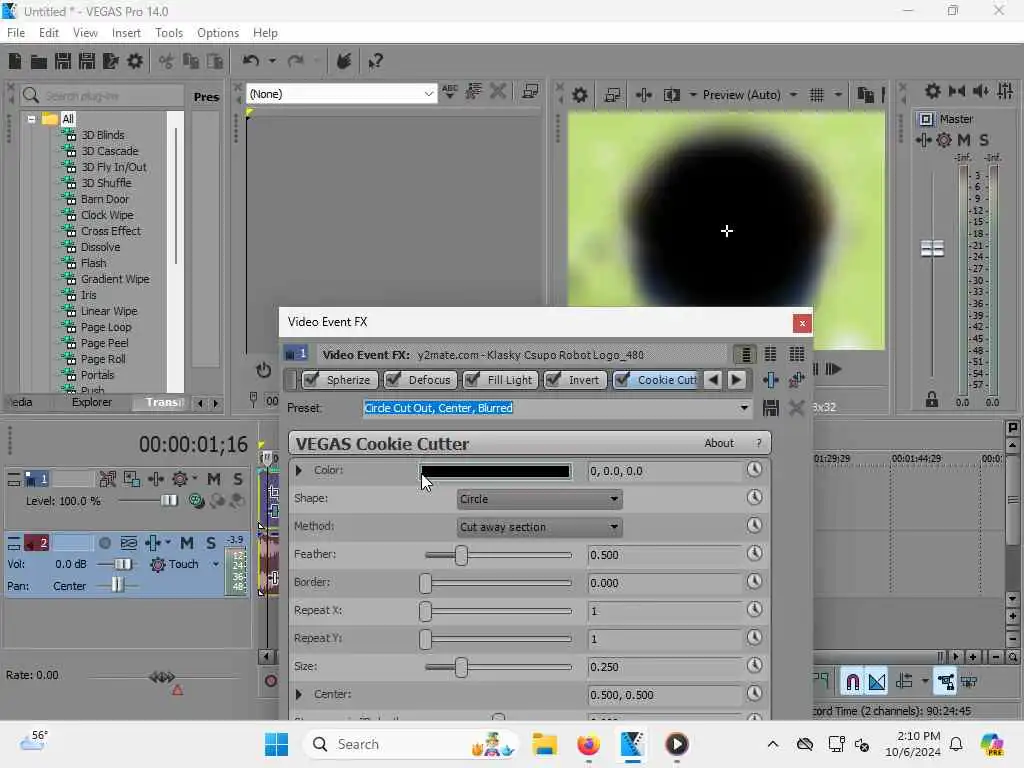
Task: Select the Gradient Wipe transition
Action: [x=115, y=279]
